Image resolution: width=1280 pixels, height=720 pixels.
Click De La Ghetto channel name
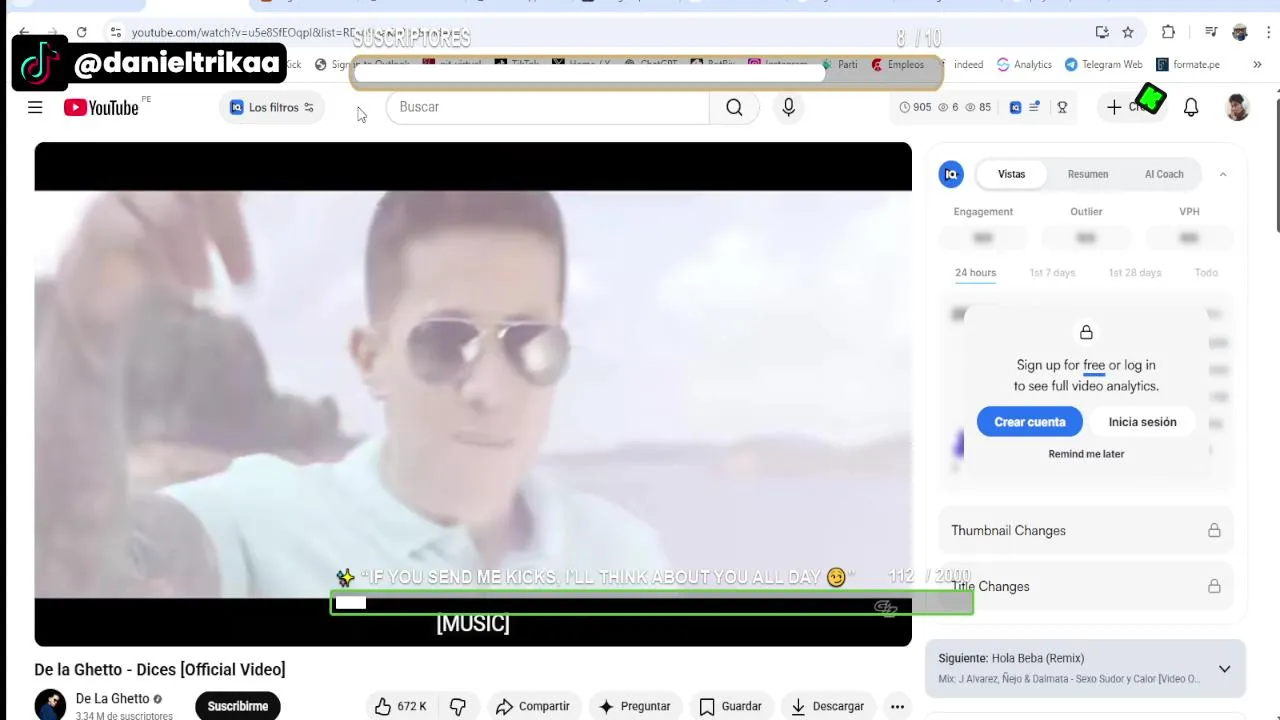point(112,699)
